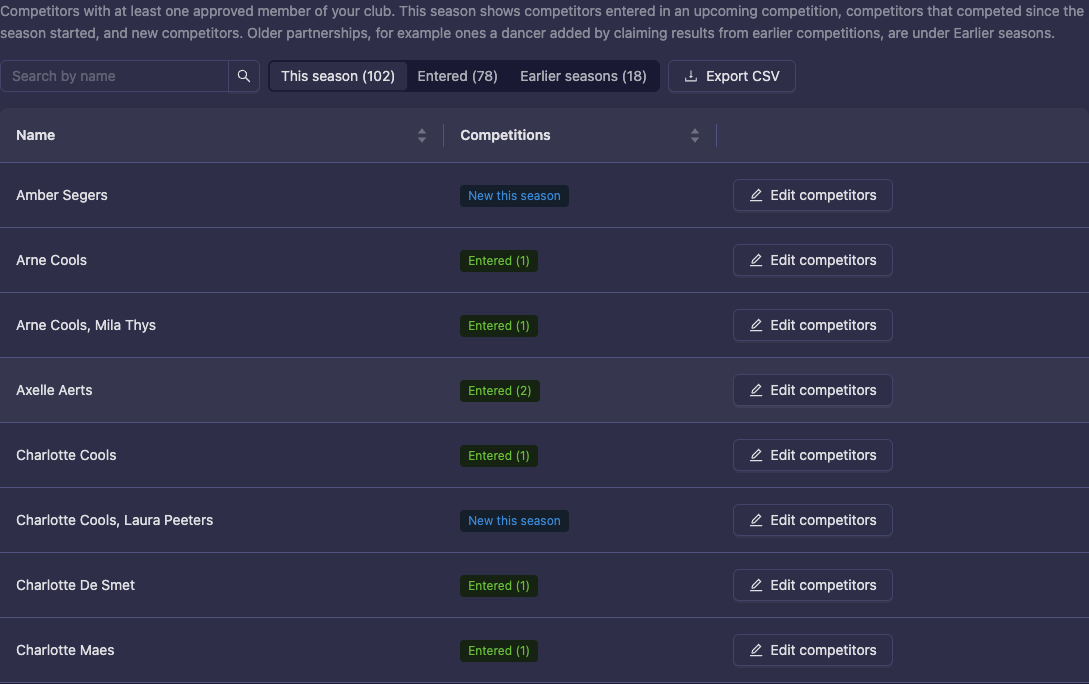Edit competitors for Axelle Aerts

[813, 390]
